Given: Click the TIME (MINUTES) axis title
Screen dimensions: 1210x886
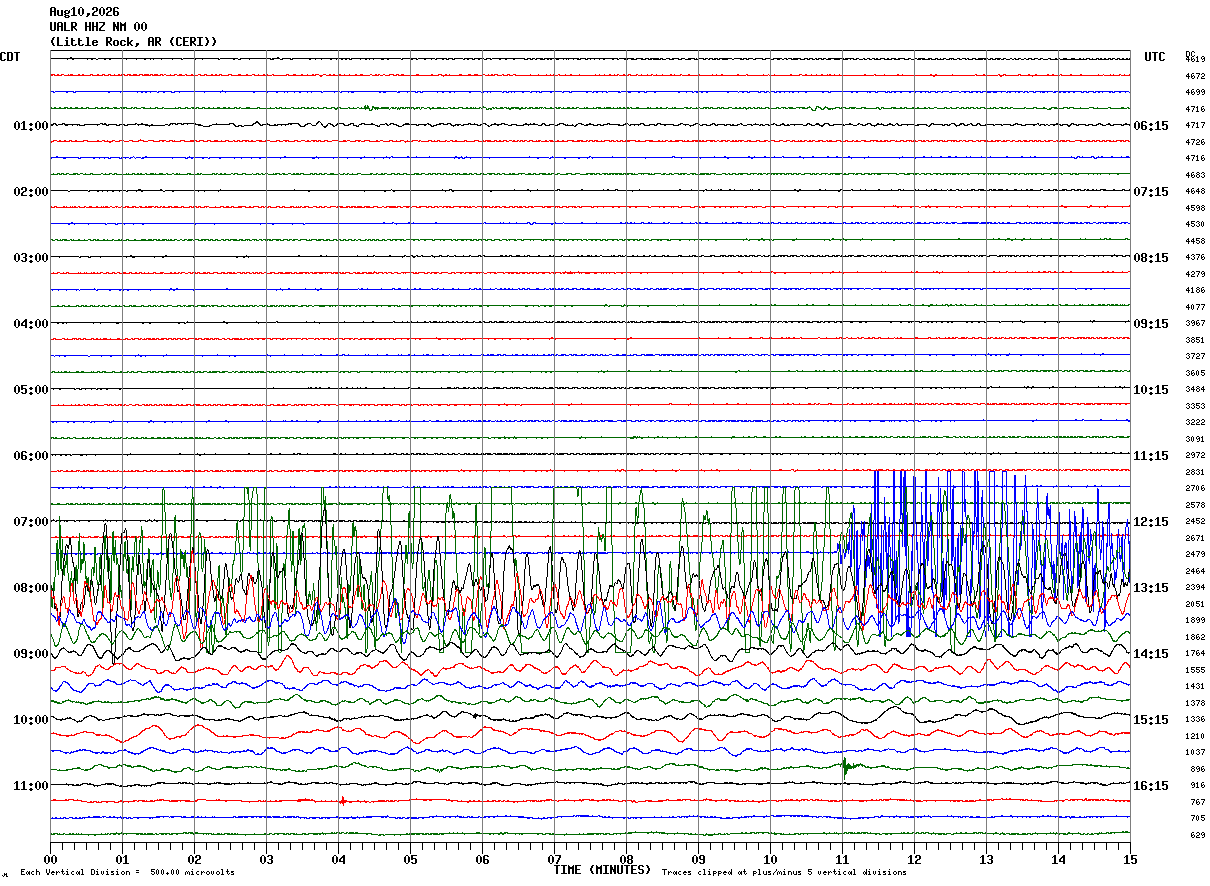Looking at the screenshot, I should pyautogui.click(x=602, y=870).
